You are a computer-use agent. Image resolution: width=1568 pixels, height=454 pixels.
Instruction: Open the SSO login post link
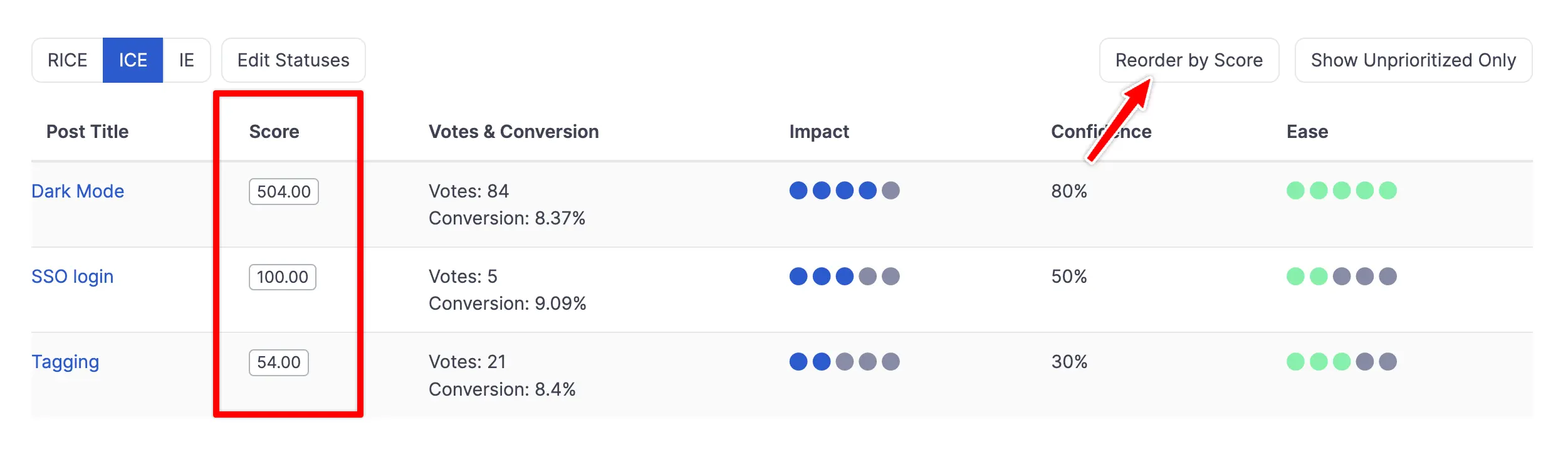[73, 277]
